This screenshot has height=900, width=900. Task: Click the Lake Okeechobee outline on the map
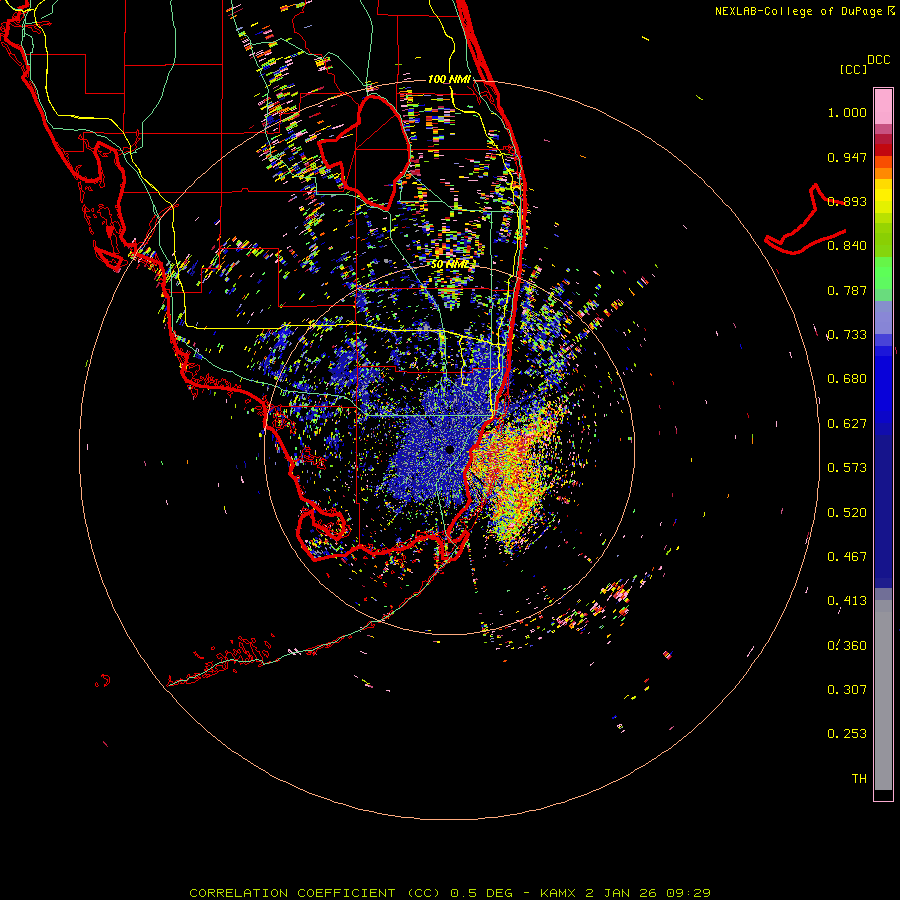(x=364, y=153)
